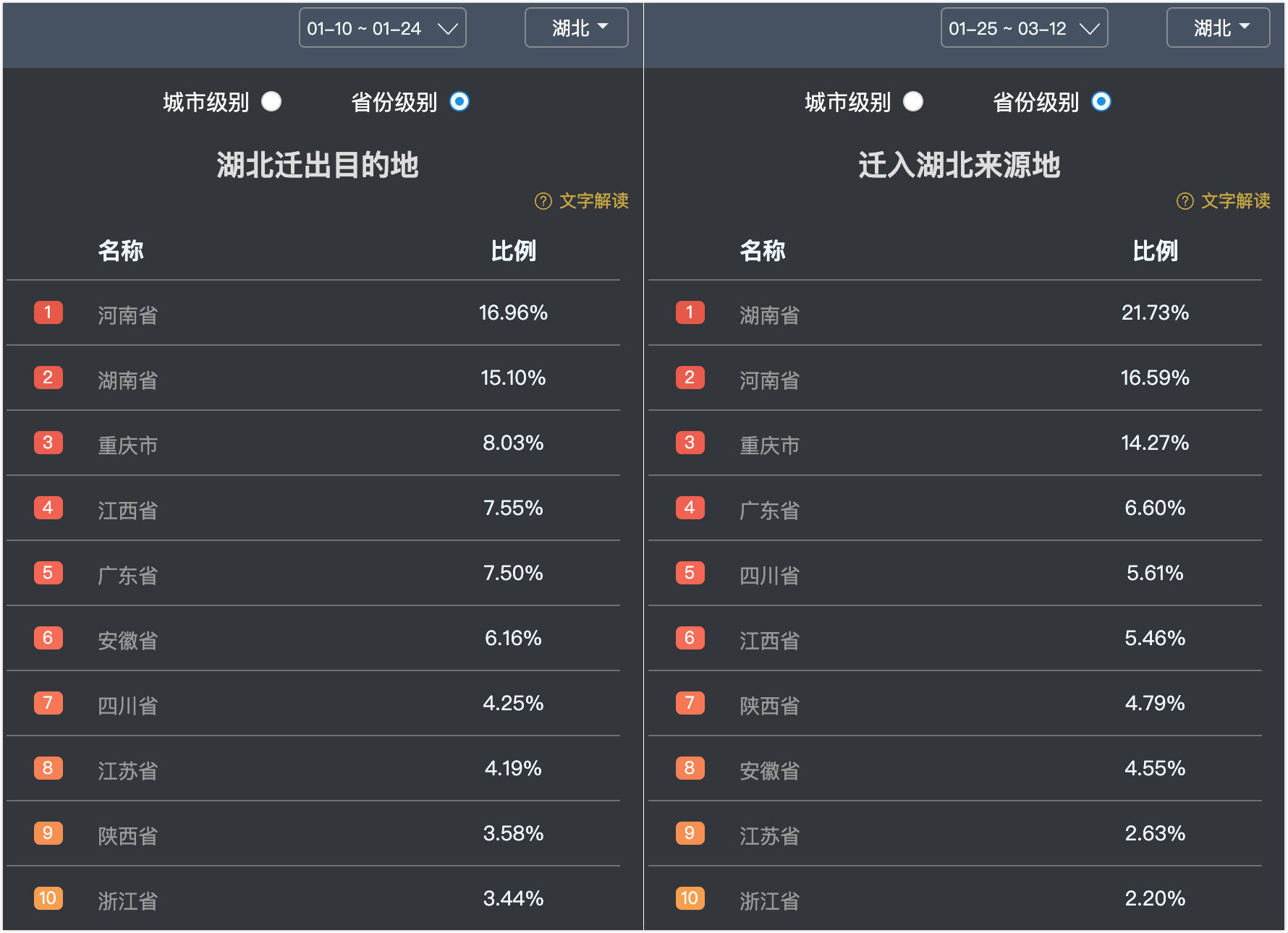Click rank 6 badge beside 安徽省 in left list
The width and height of the screenshot is (1288, 933).
pos(48,638)
